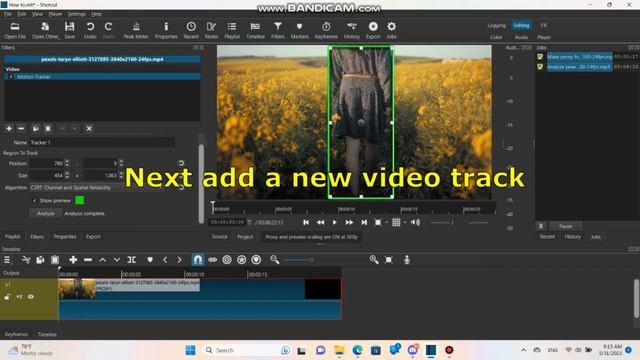Click the Analyze button
The image size is (640, 360).
46,213
